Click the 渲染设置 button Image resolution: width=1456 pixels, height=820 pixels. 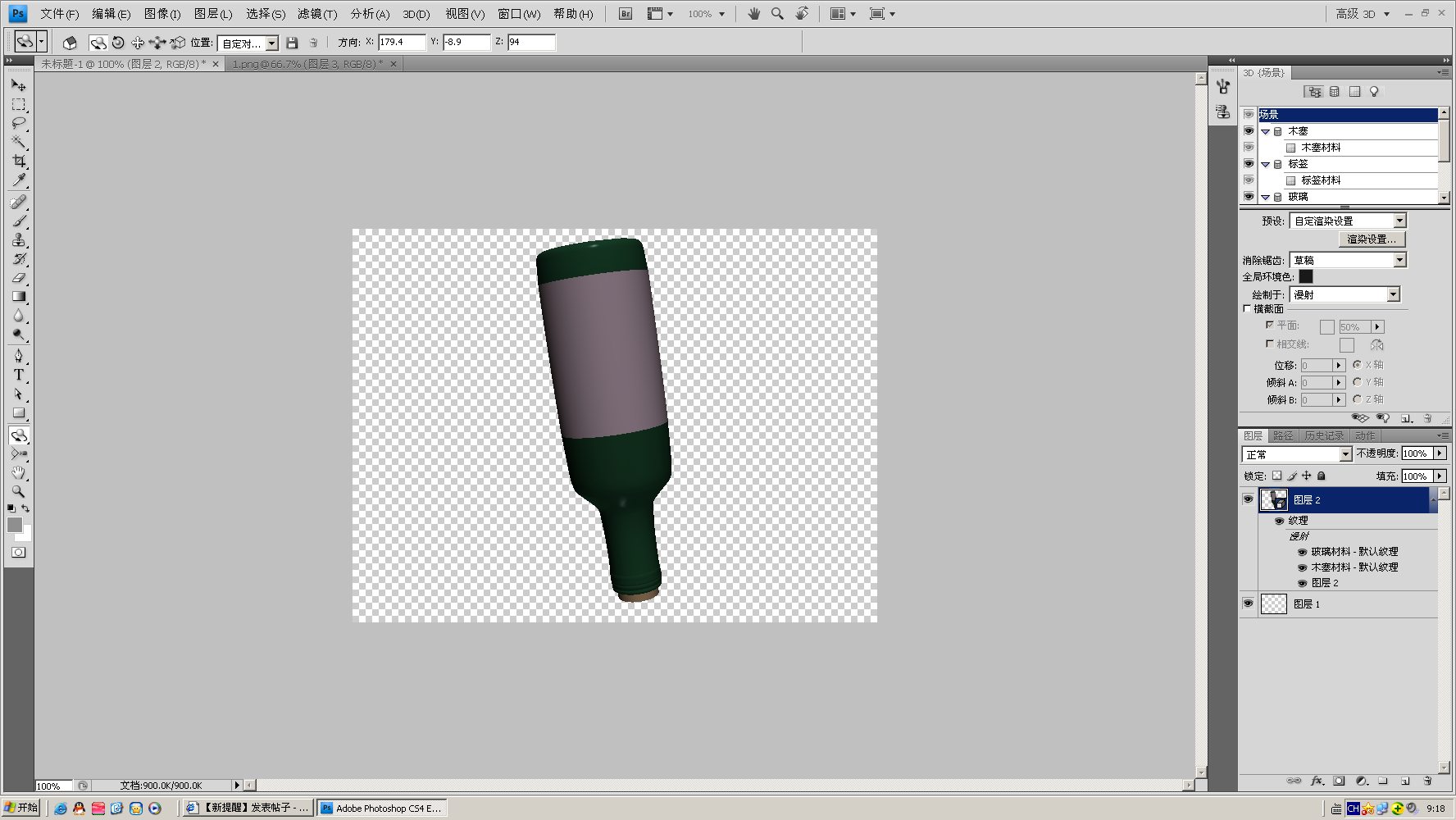[1372, 239]
